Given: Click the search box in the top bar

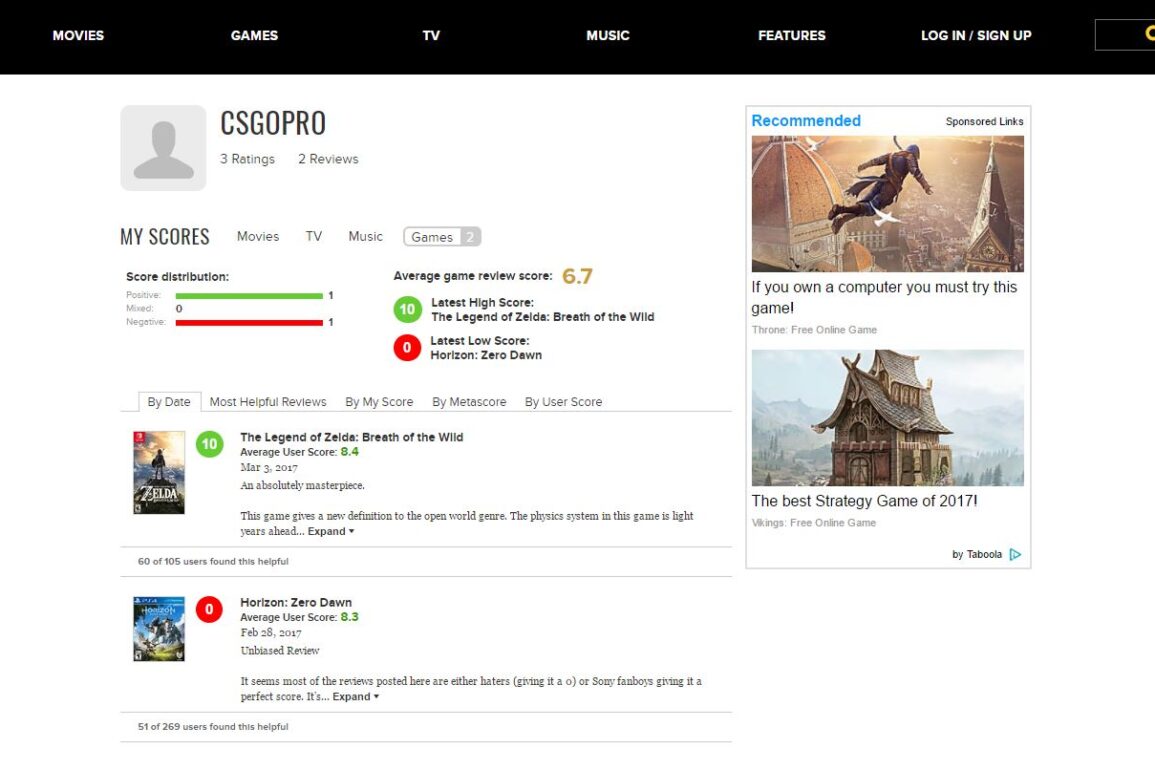Looking at the screenshot, I should (1125, 35).
